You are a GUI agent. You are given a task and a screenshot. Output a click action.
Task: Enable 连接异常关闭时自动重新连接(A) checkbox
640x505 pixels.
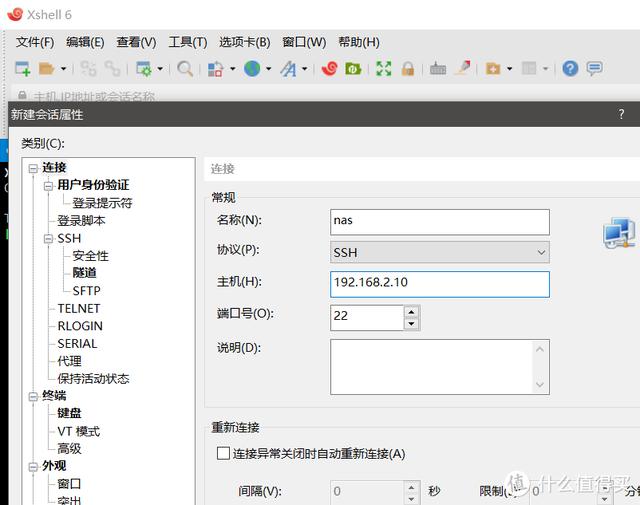coord(223,453)
